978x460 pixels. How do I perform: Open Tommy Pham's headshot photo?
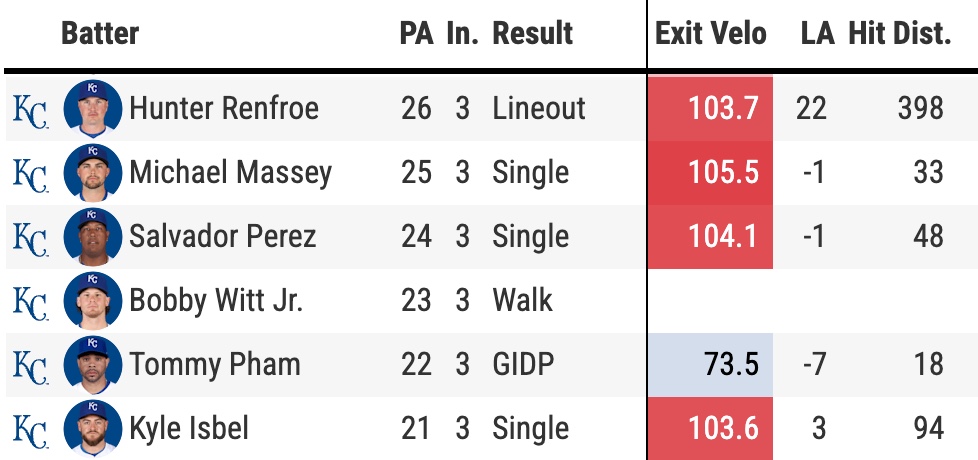pyautogui.click(x=92, y=365)
